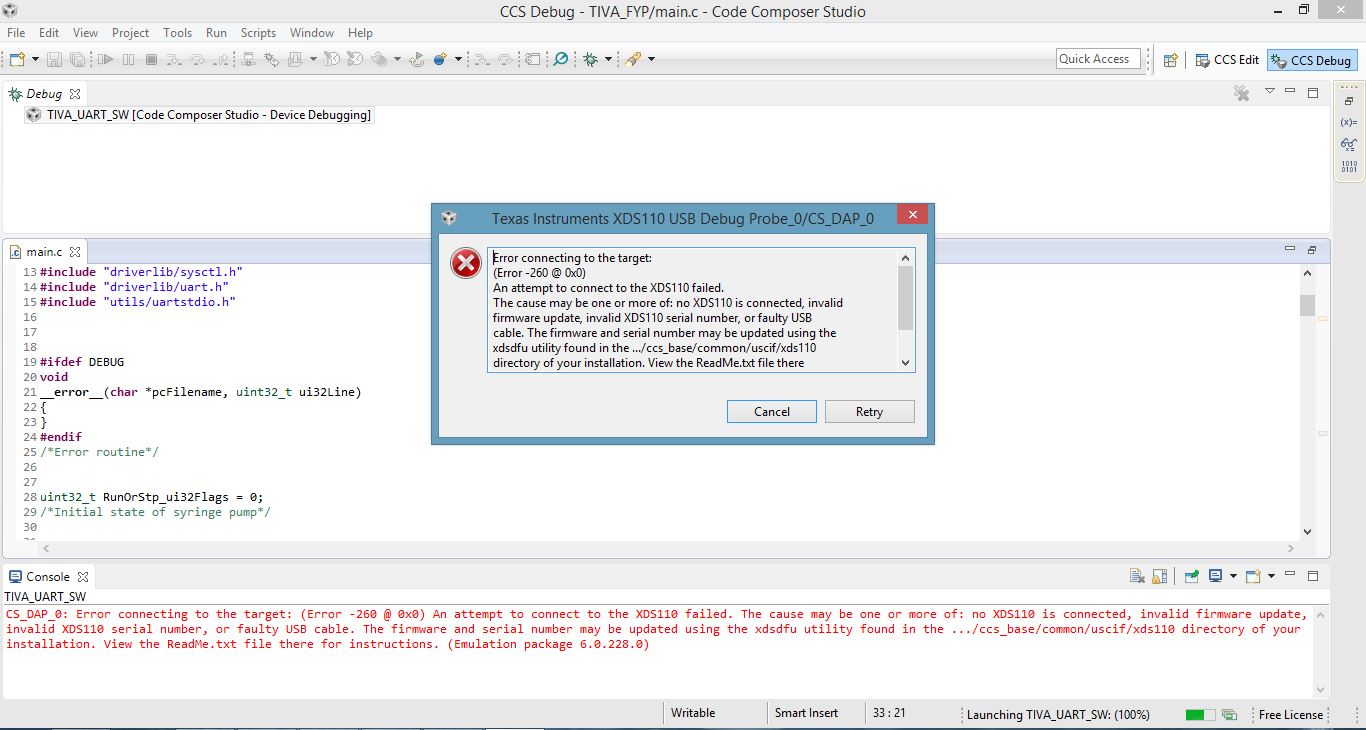Click the Free License status bar entry

tap(1290, 715)
